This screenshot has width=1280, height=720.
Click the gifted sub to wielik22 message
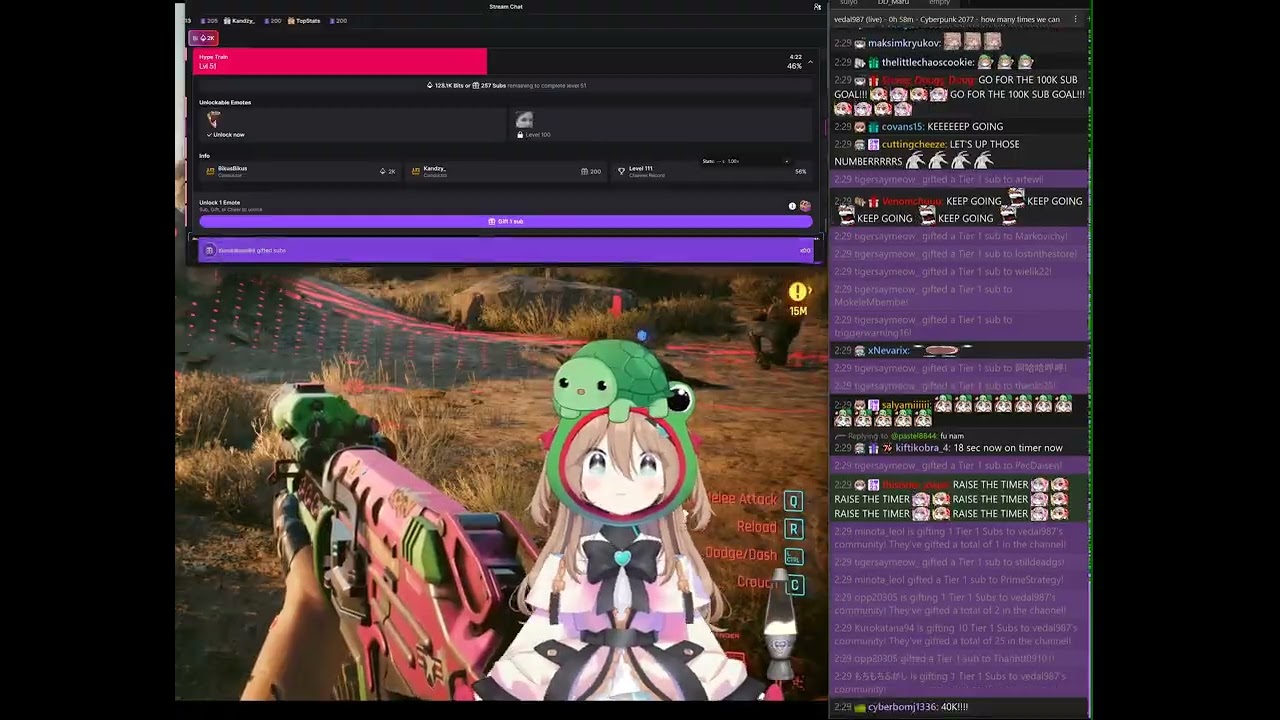[958, 271]
